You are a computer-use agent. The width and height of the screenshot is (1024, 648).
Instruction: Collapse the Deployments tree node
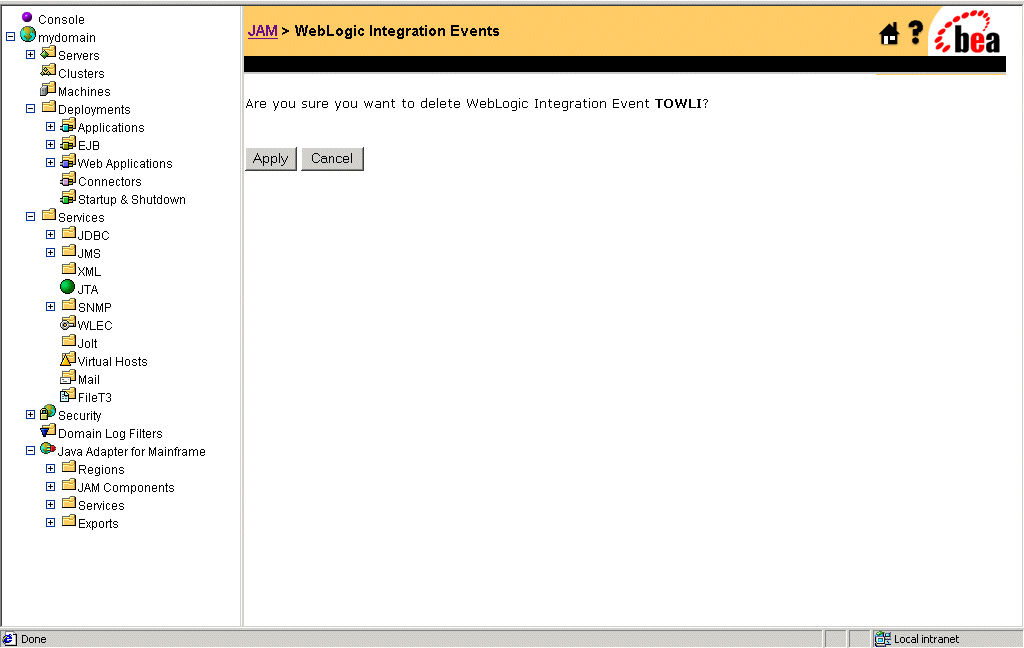pos(30,108)
